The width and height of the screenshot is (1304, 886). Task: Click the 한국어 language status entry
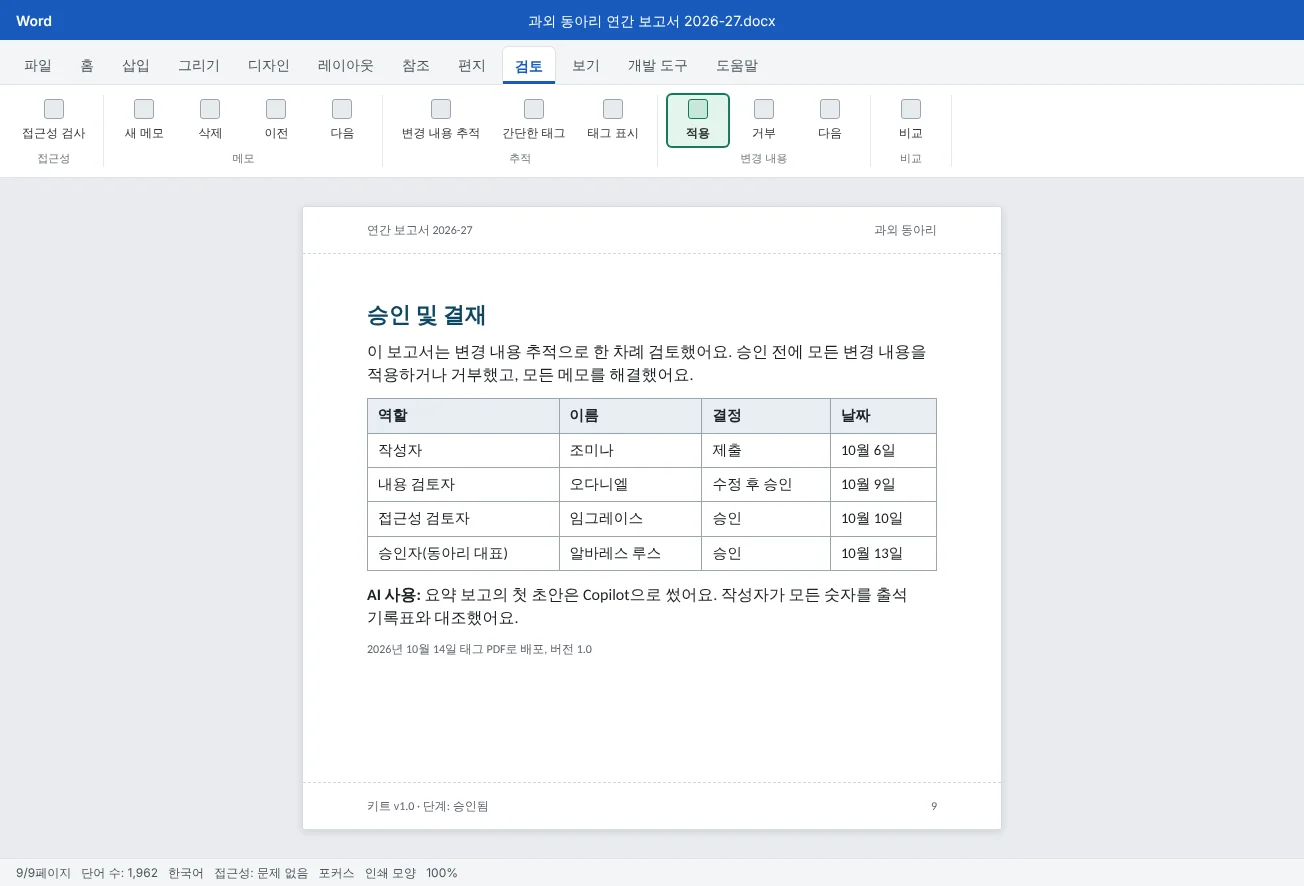(186, 873)
